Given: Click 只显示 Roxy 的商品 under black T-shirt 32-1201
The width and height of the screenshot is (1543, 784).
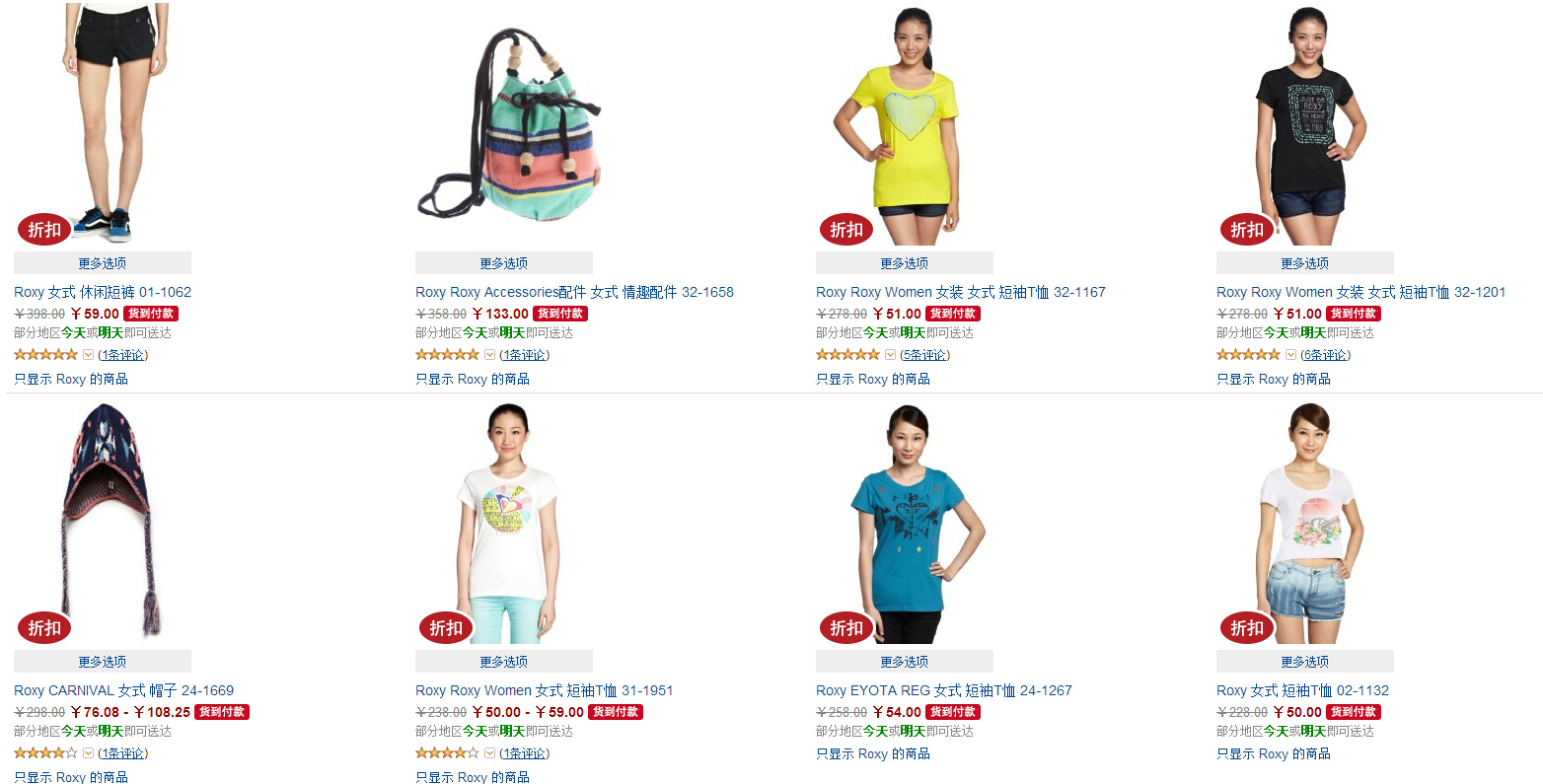Looking at the screenshot, I should [x=1273, y=379].
